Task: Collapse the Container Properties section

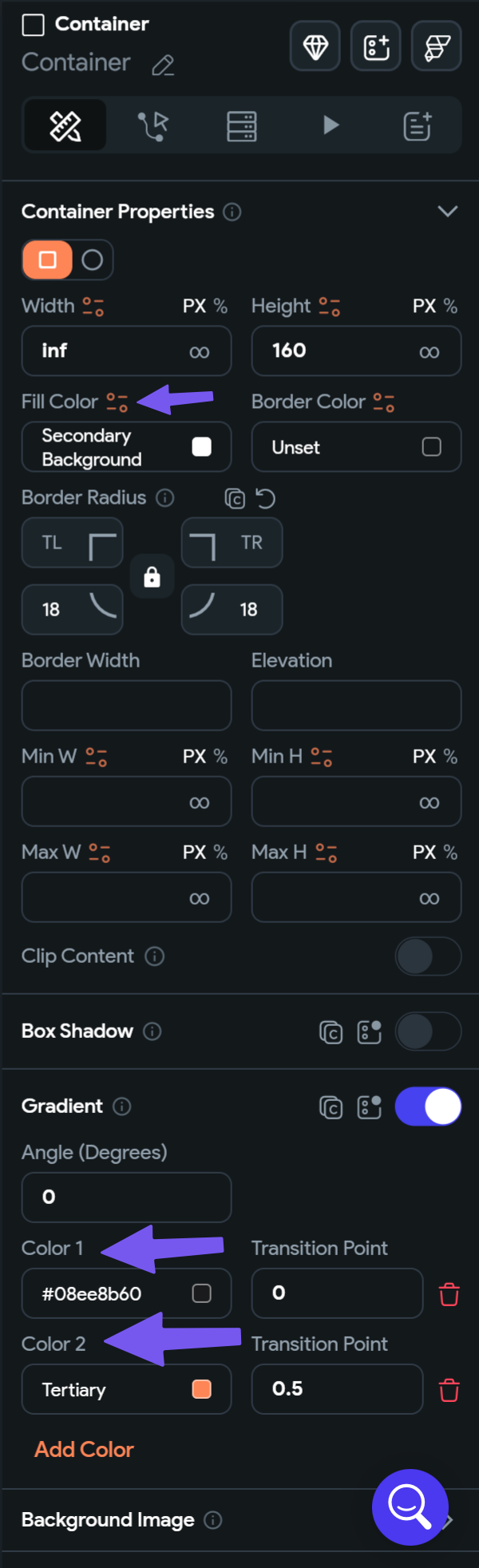Action: tap(448, 212)
